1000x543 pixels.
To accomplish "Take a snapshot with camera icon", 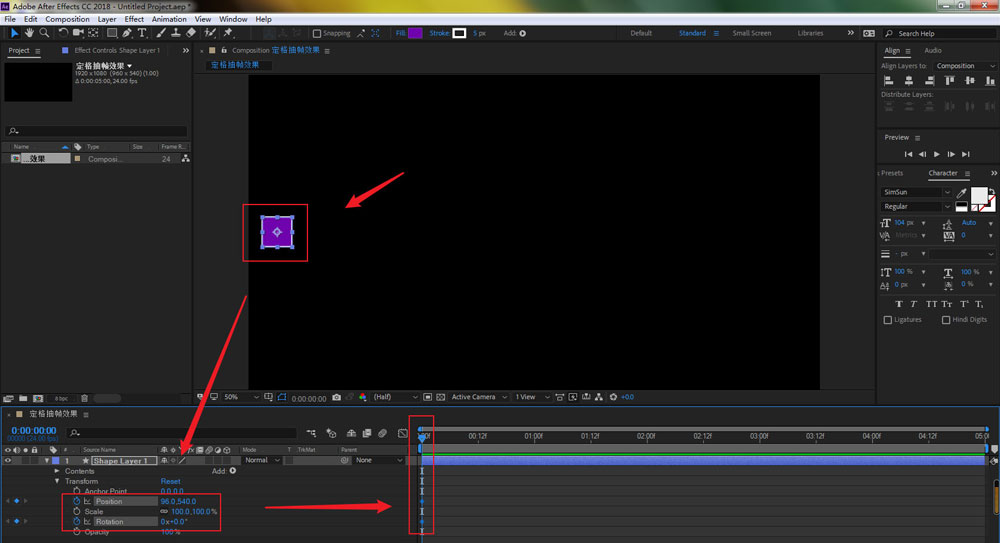I will pos(336,397).
